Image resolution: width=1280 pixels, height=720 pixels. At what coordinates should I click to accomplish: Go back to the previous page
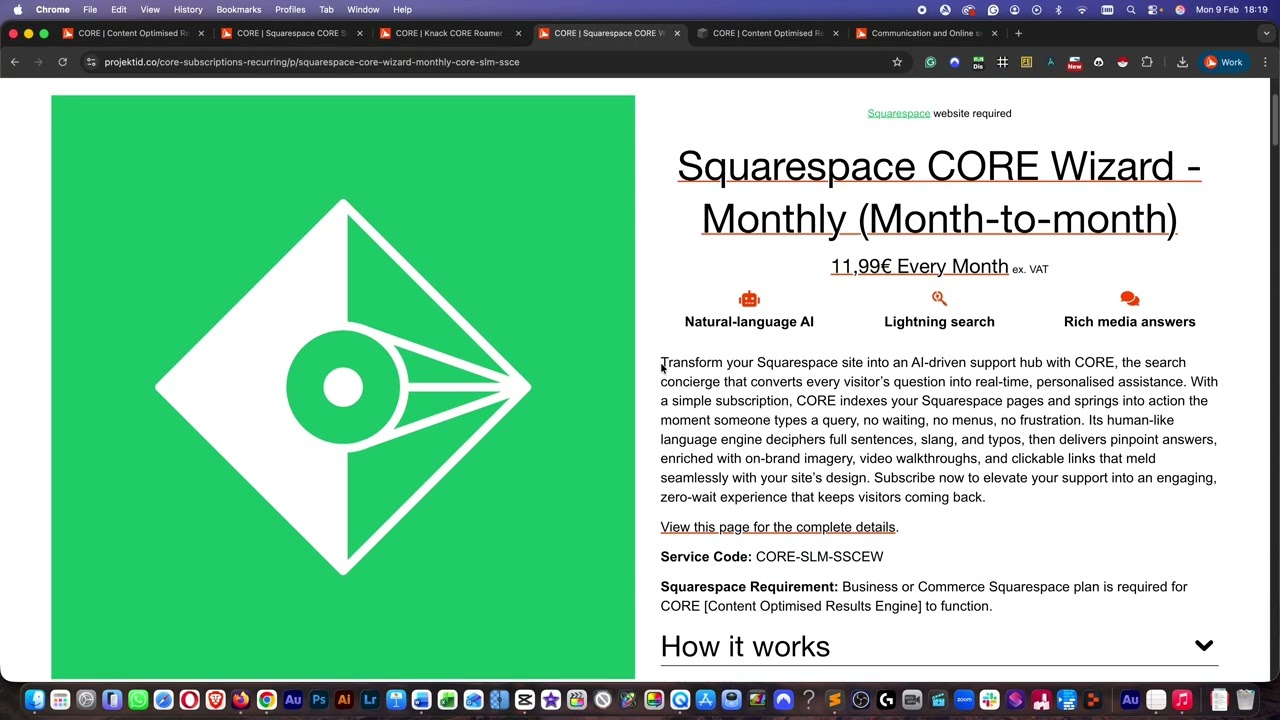pyautogui.click(x=15, y=62)
